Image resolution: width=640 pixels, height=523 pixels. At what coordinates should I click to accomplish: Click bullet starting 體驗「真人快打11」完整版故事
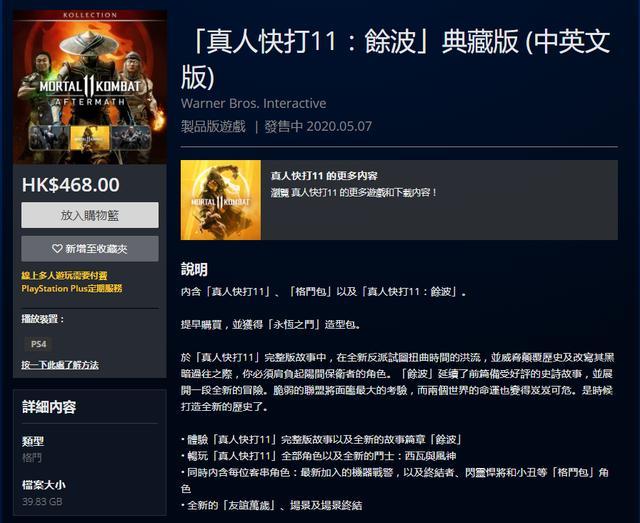click(x=322, y=440)
